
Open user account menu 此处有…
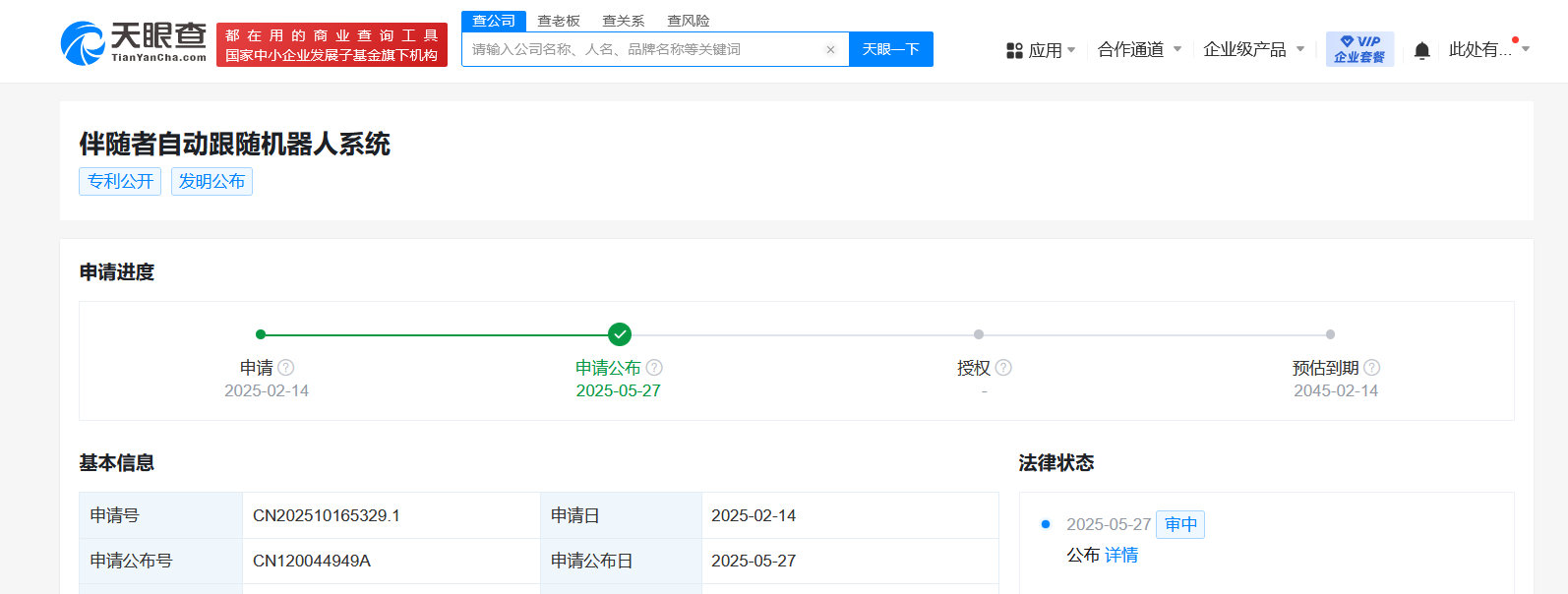[1488, 49]
